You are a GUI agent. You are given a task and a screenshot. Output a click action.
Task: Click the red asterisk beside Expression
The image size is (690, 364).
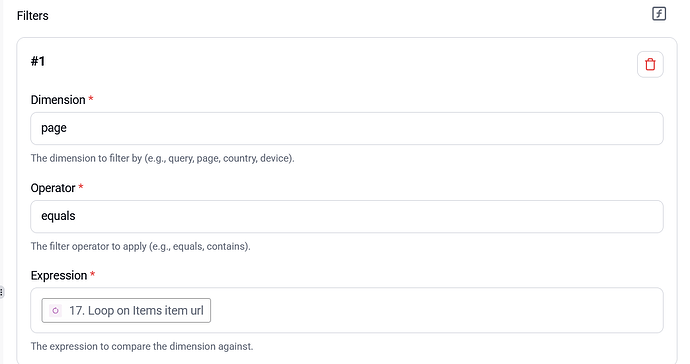[92, 274]
